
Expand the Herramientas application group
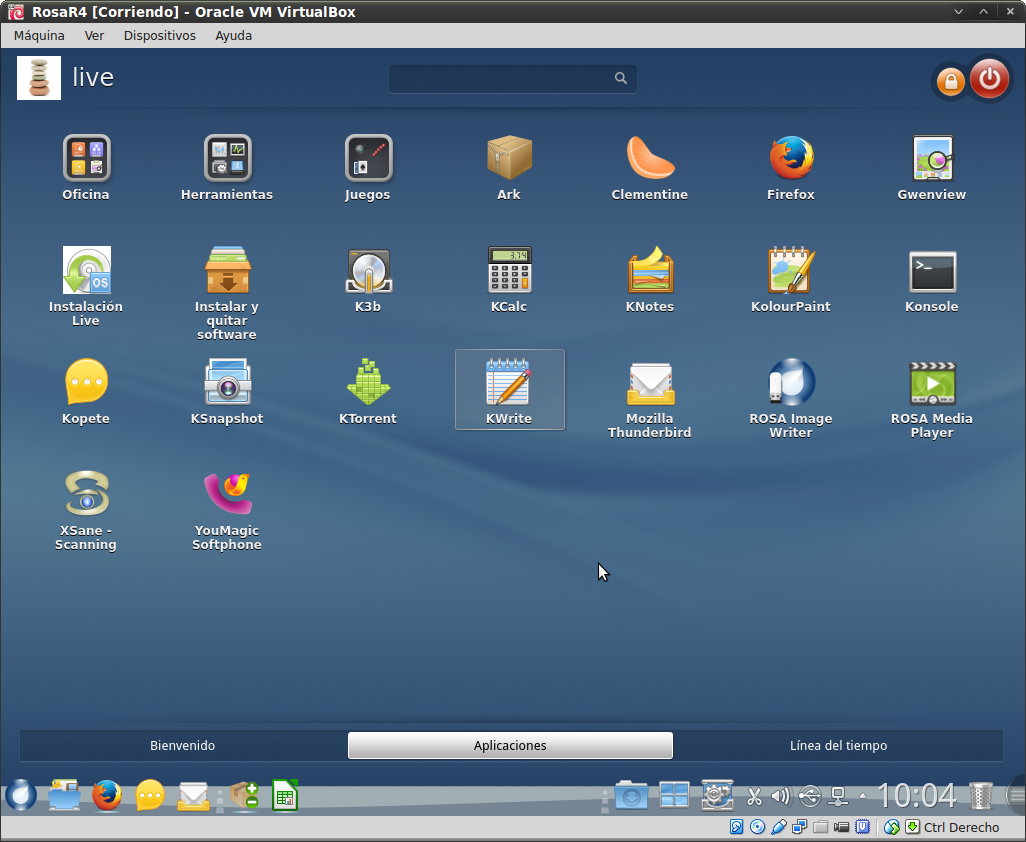tap(227, 159)
